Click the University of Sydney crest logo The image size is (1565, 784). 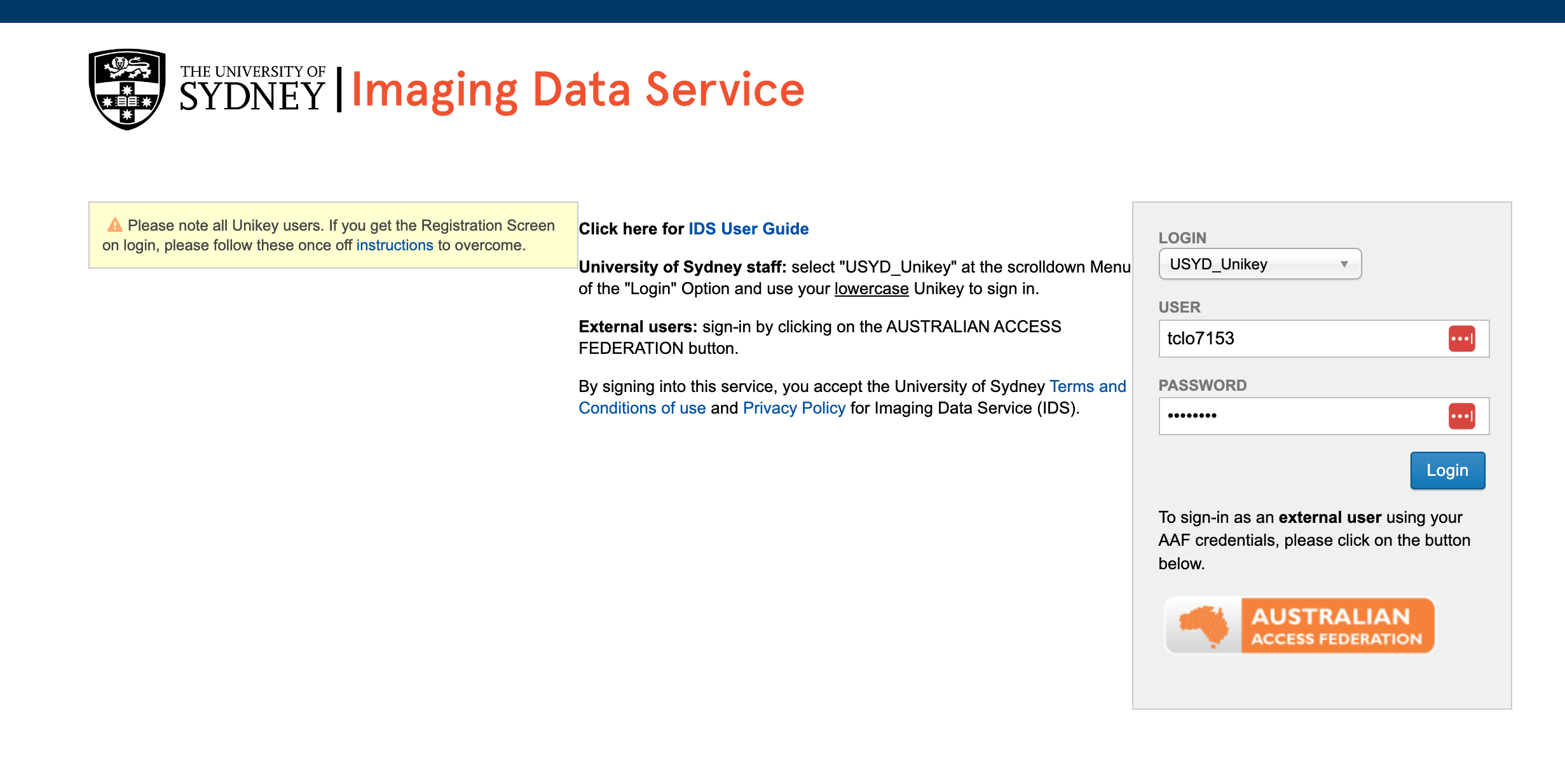click(127, 90)
